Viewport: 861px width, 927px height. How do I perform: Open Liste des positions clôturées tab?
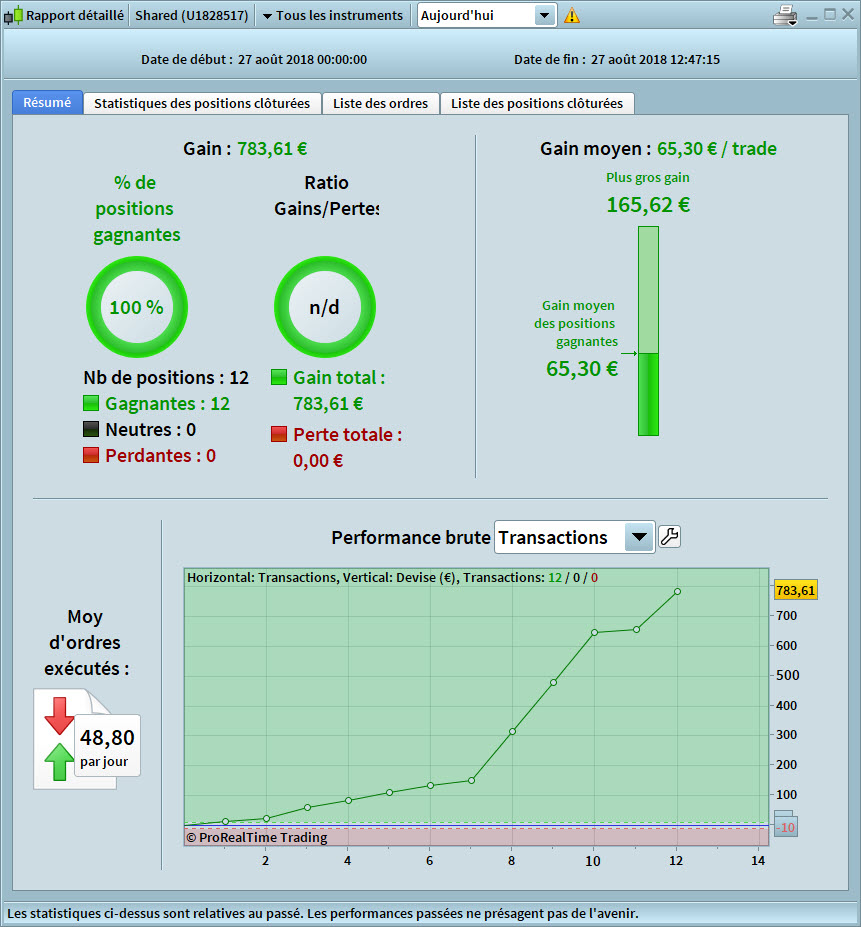coord(536,103)
